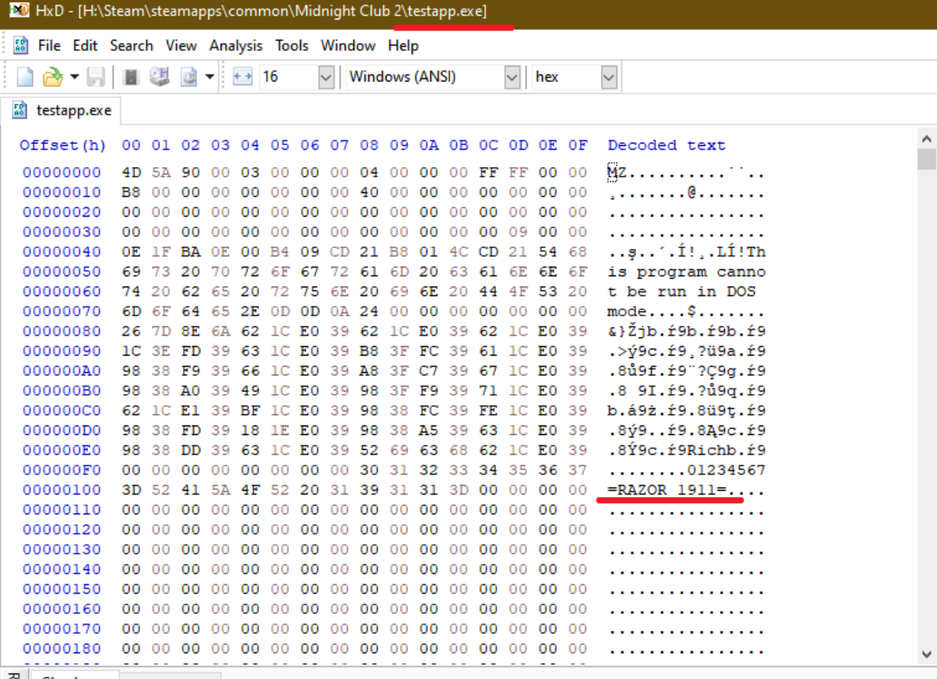Click offset 00000000 row label
The width and height of the screenshot is (937, 679).
coord(62,173)
